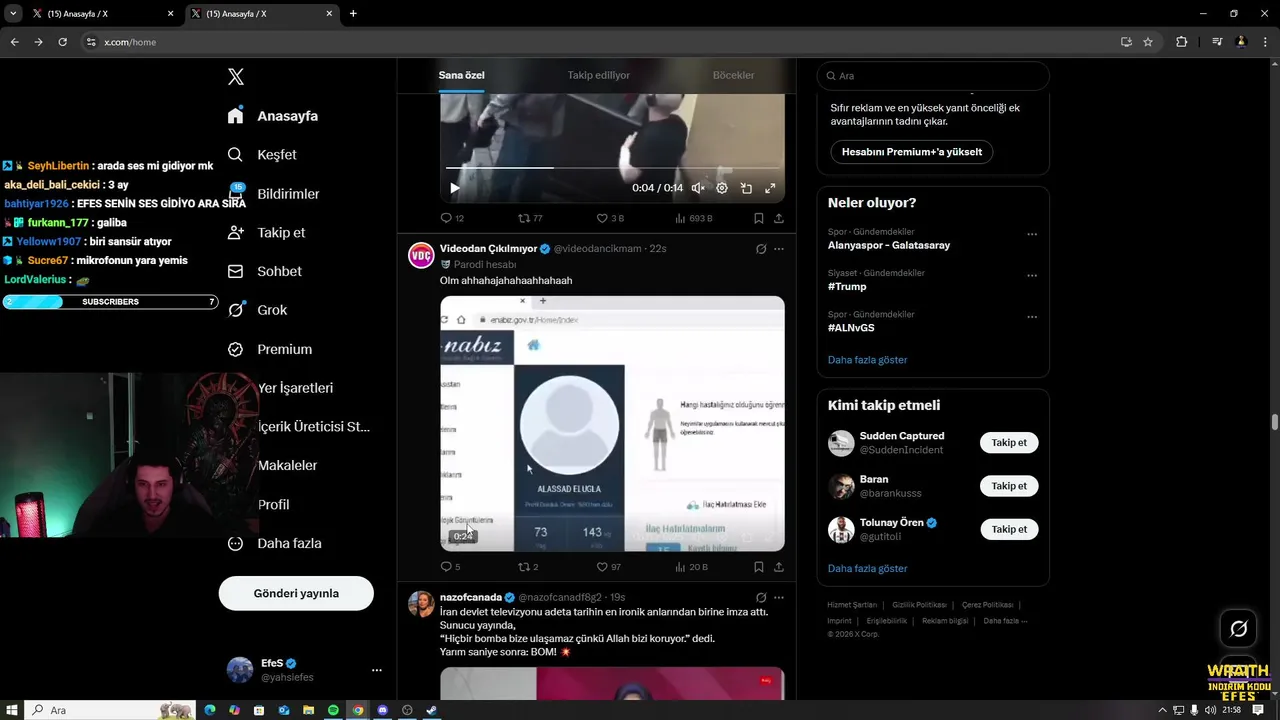The image size is (1280, 720).
Task: Open Grok icon on Videodan Çıkılmıyor post
Action: tap(761, 249)
